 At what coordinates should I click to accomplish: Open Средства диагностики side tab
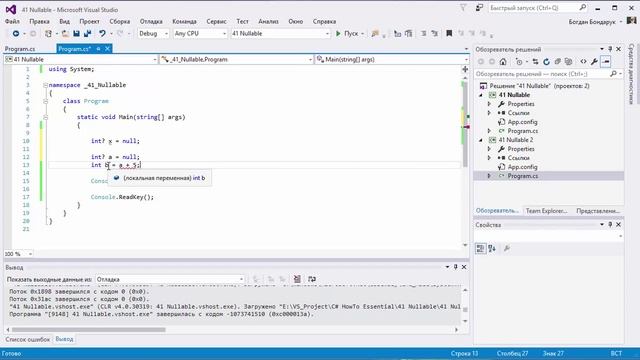631,74
